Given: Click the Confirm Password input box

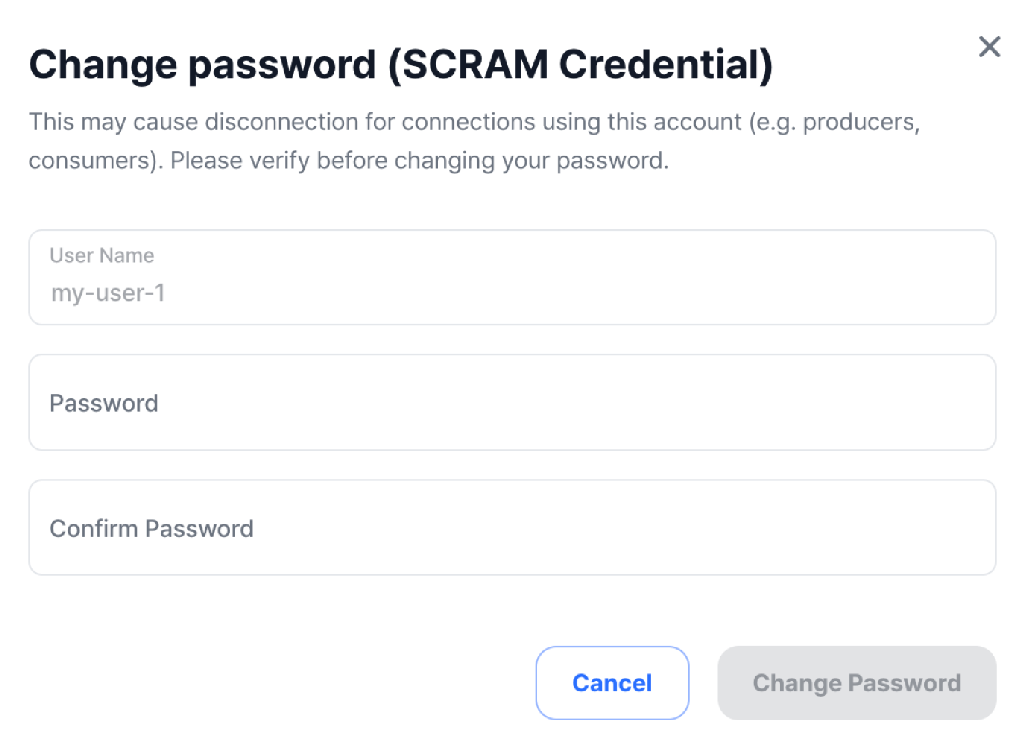Looking at the screenshot, I should 512,527.
